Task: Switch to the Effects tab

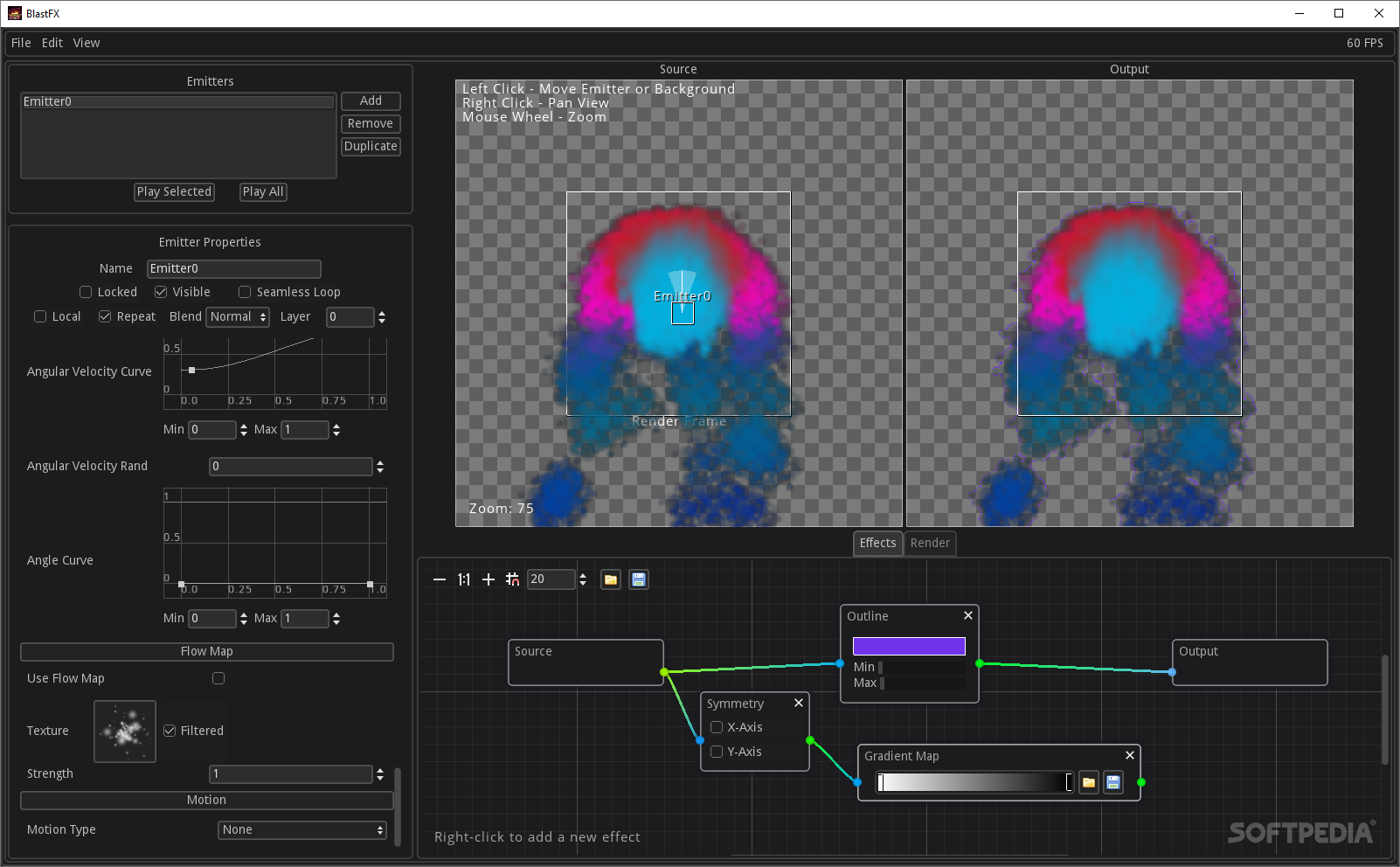Action: click(x=877, y=544)
